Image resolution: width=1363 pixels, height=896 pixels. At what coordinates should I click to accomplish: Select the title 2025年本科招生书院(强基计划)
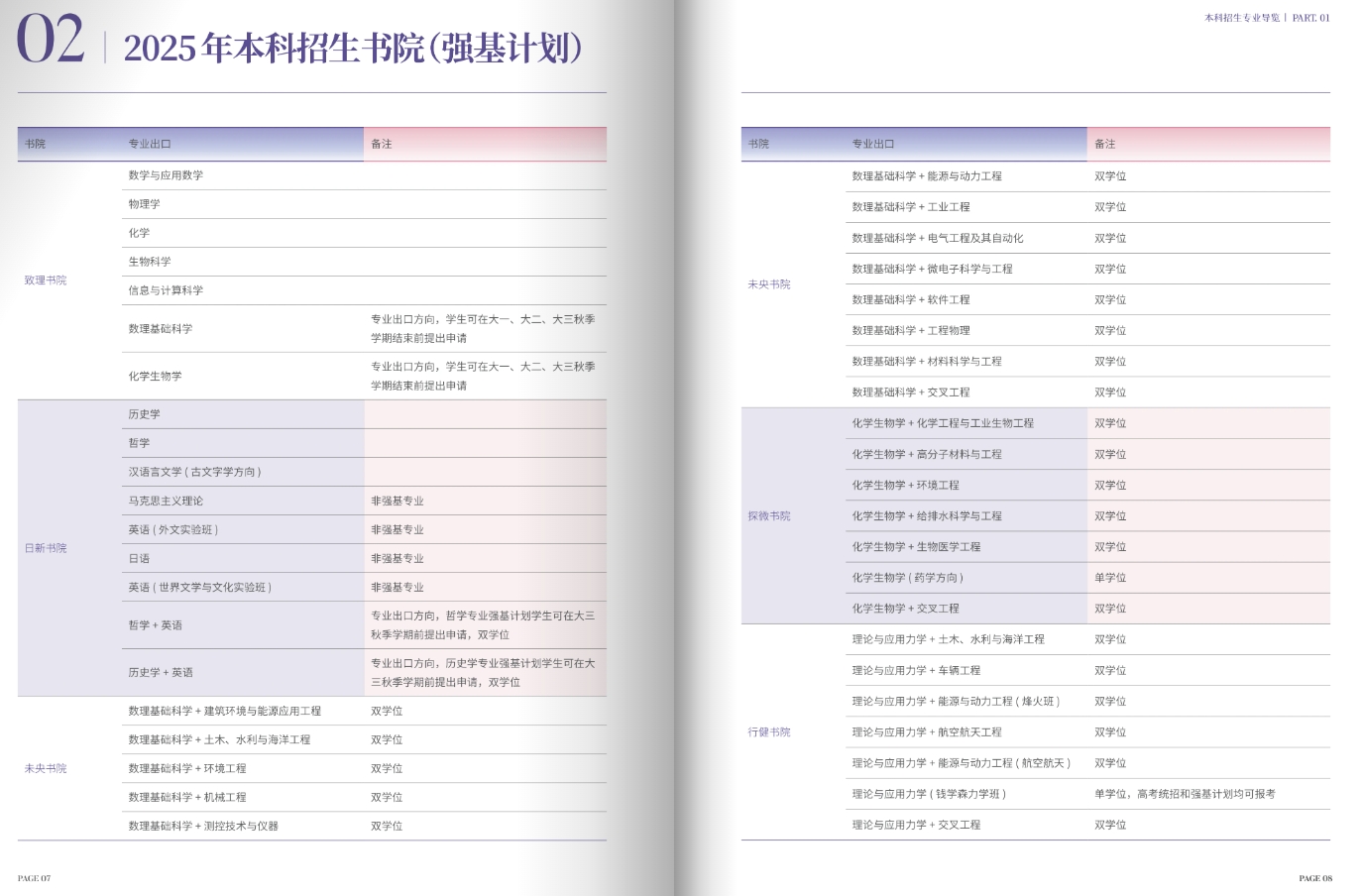[352, 46]
